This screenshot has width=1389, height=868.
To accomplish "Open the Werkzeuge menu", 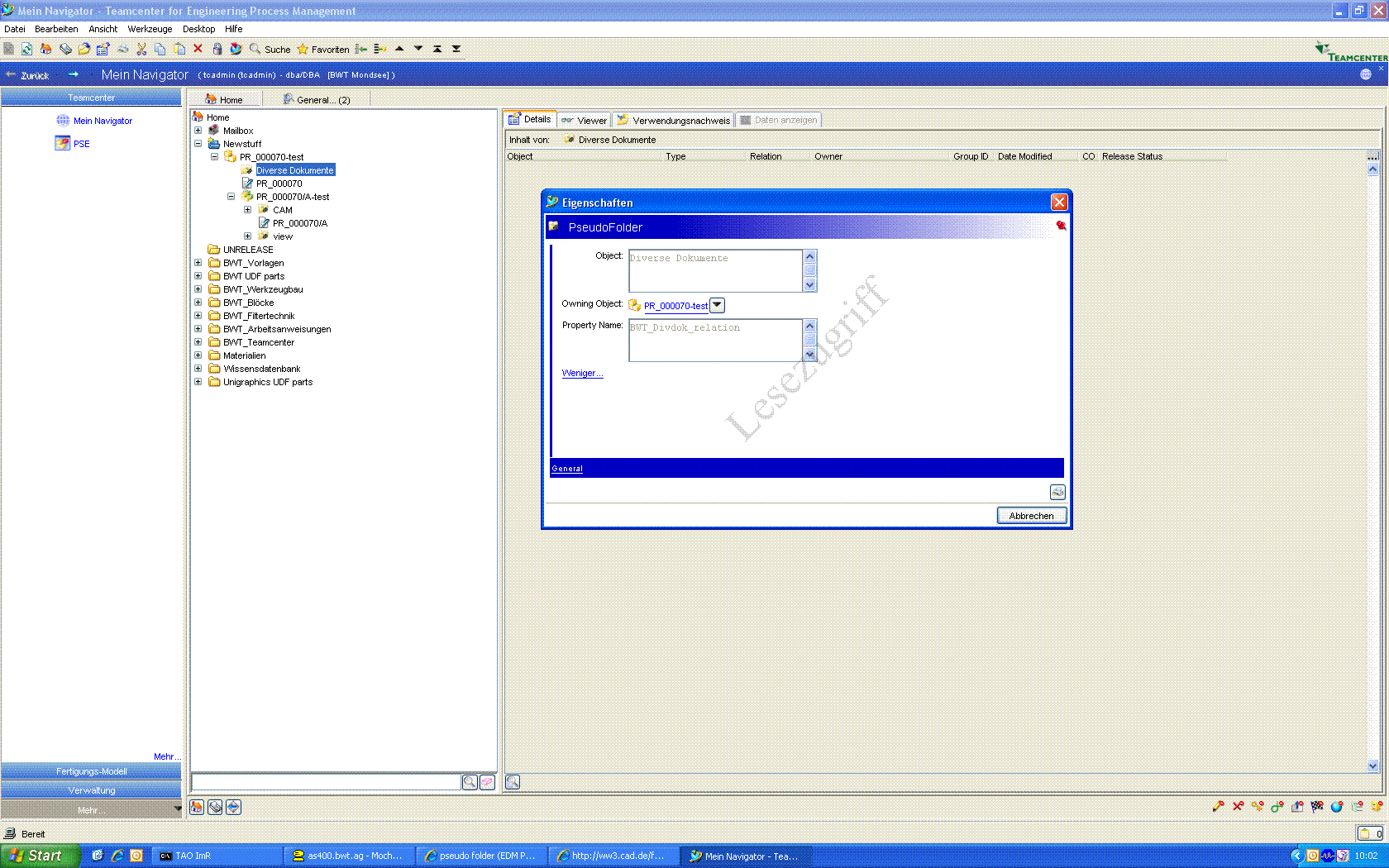I will [x=150, y=29].
